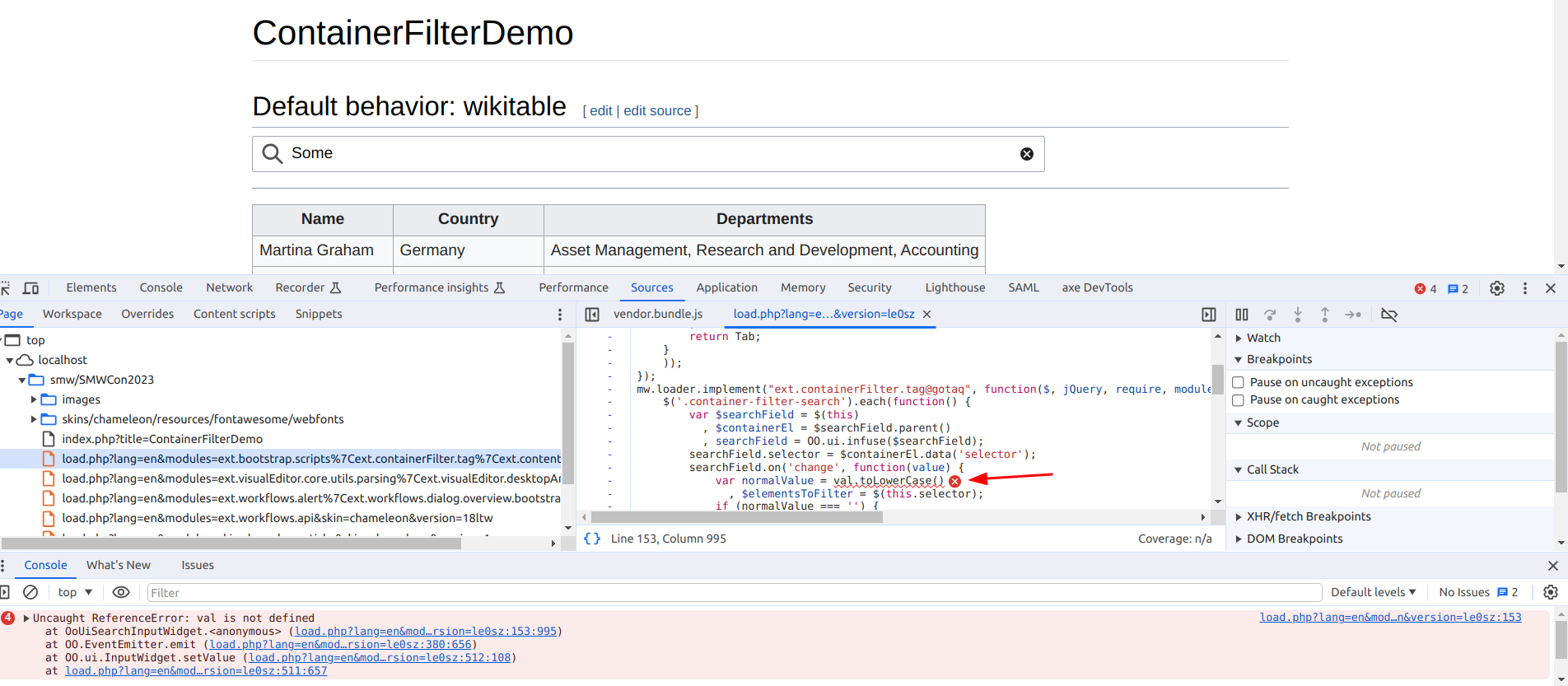Enable Pause on caught exceptions
1568x686 pixels.
point(1238,400)
